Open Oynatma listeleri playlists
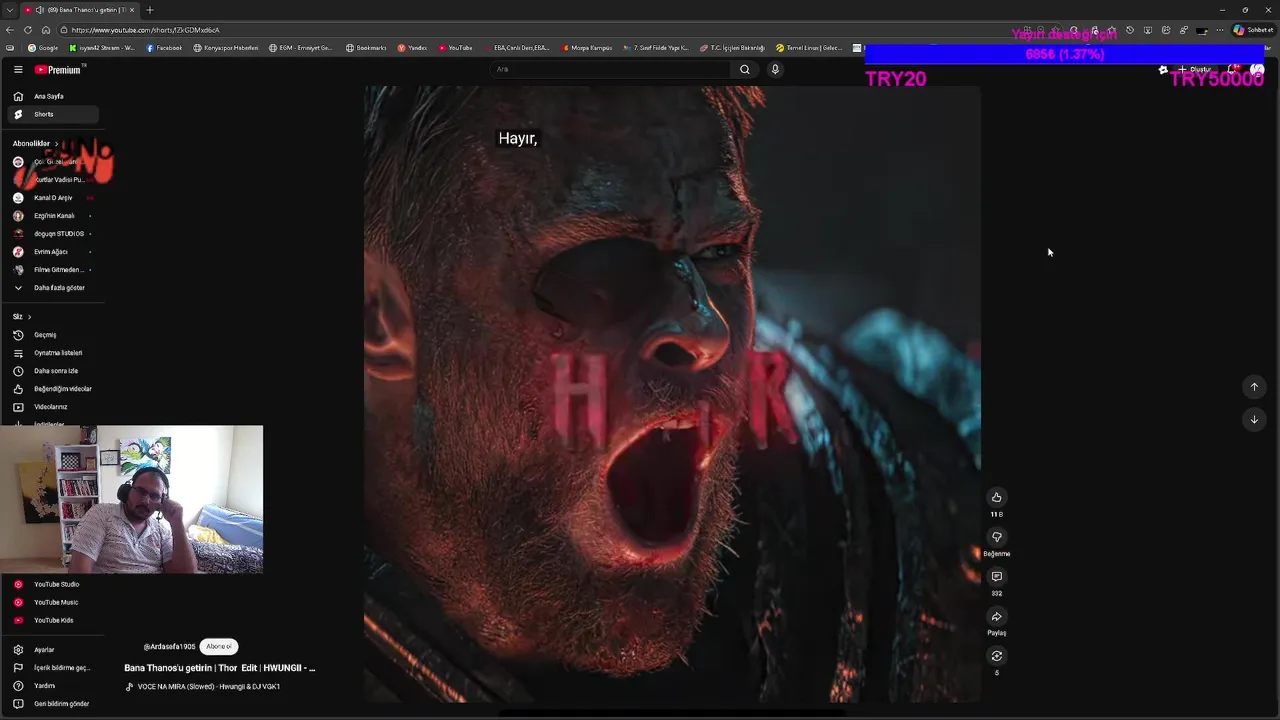The image size is (1280, 720). tap(52, 353)
